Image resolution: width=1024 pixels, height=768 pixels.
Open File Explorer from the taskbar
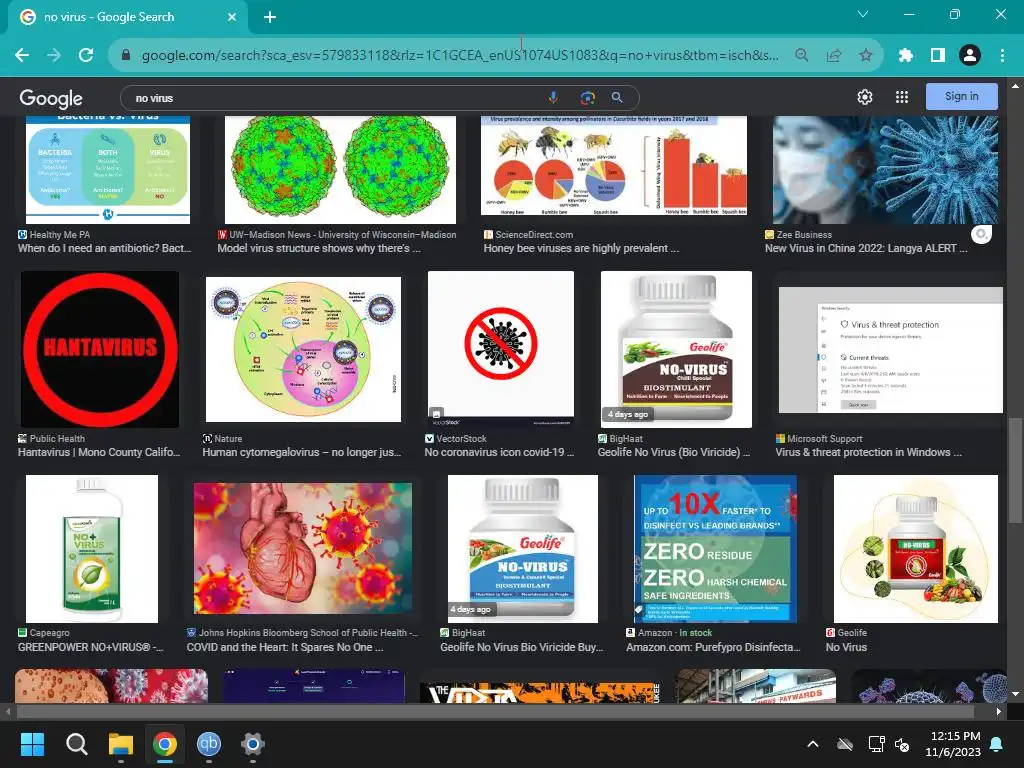tap(121, 744)
